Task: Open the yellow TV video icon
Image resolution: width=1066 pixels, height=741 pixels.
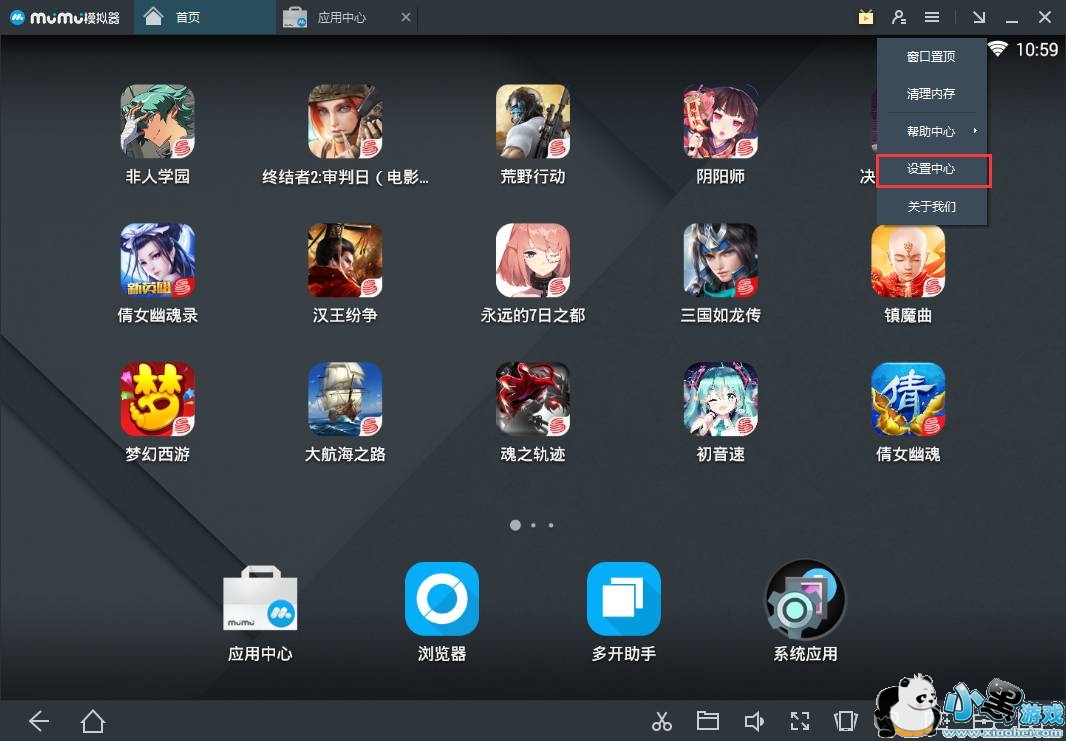Action: pos(865,17)
